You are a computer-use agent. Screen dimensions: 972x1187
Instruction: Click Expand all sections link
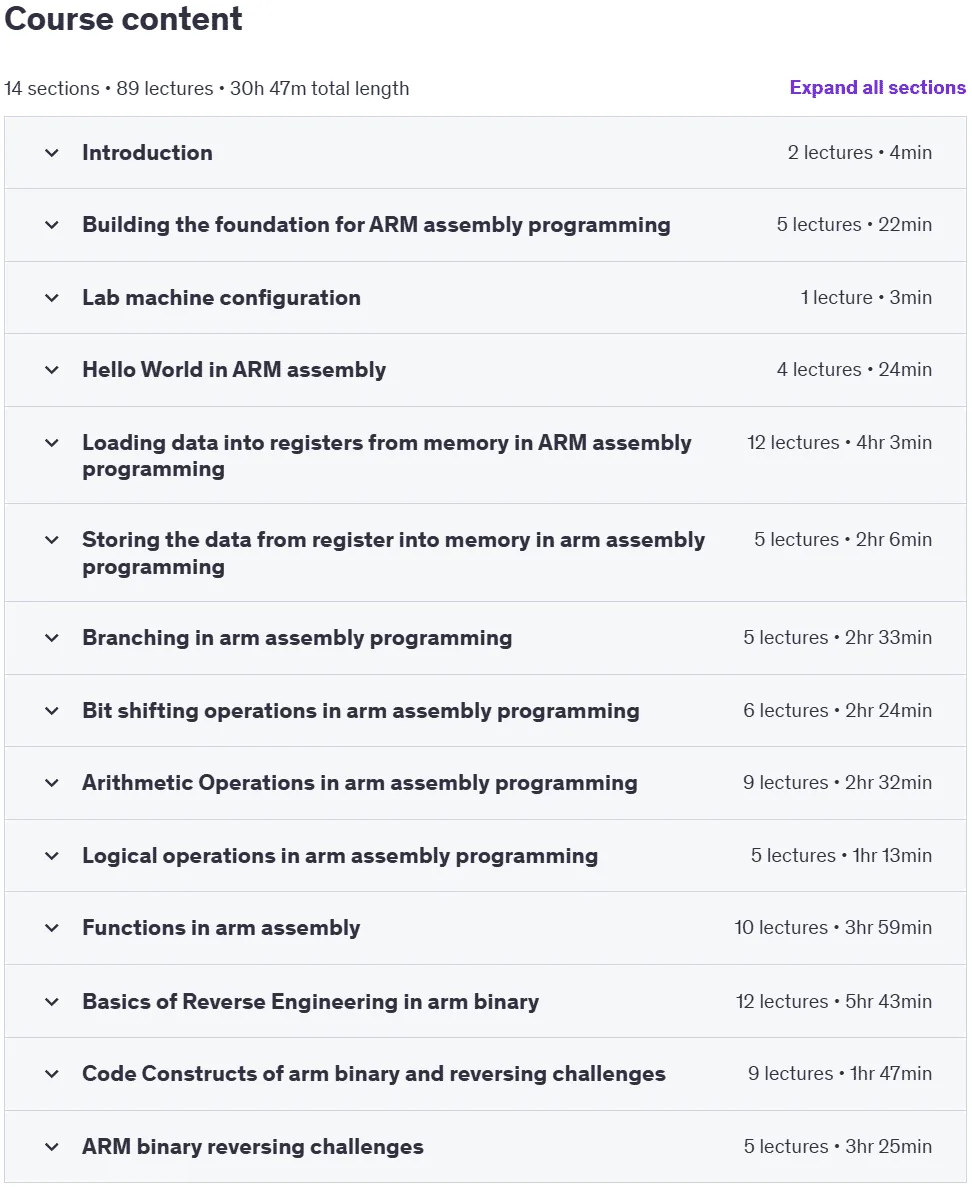click(x=877, y=88)
